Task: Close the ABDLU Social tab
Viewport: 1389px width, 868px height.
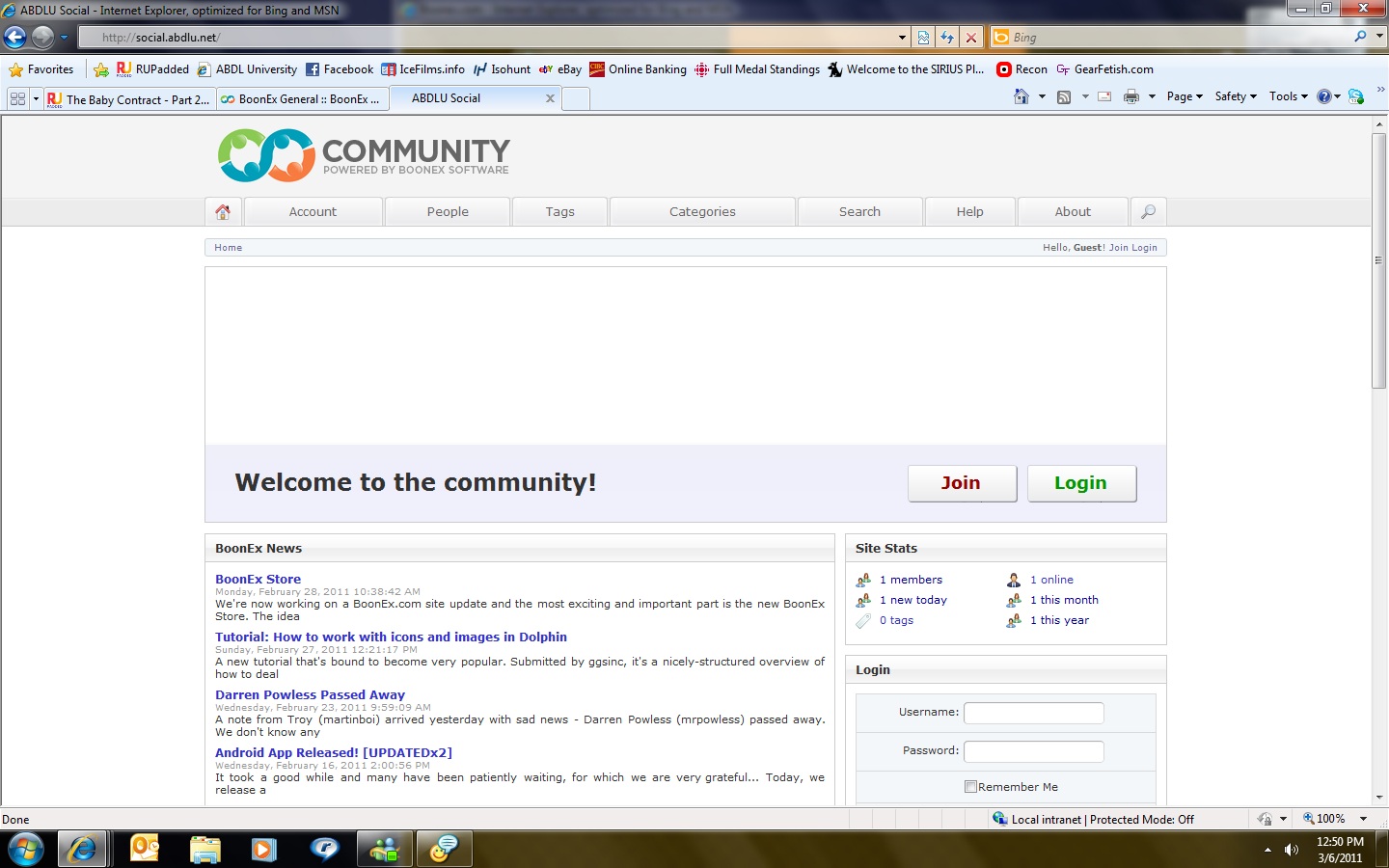Action: coord(550,98)
